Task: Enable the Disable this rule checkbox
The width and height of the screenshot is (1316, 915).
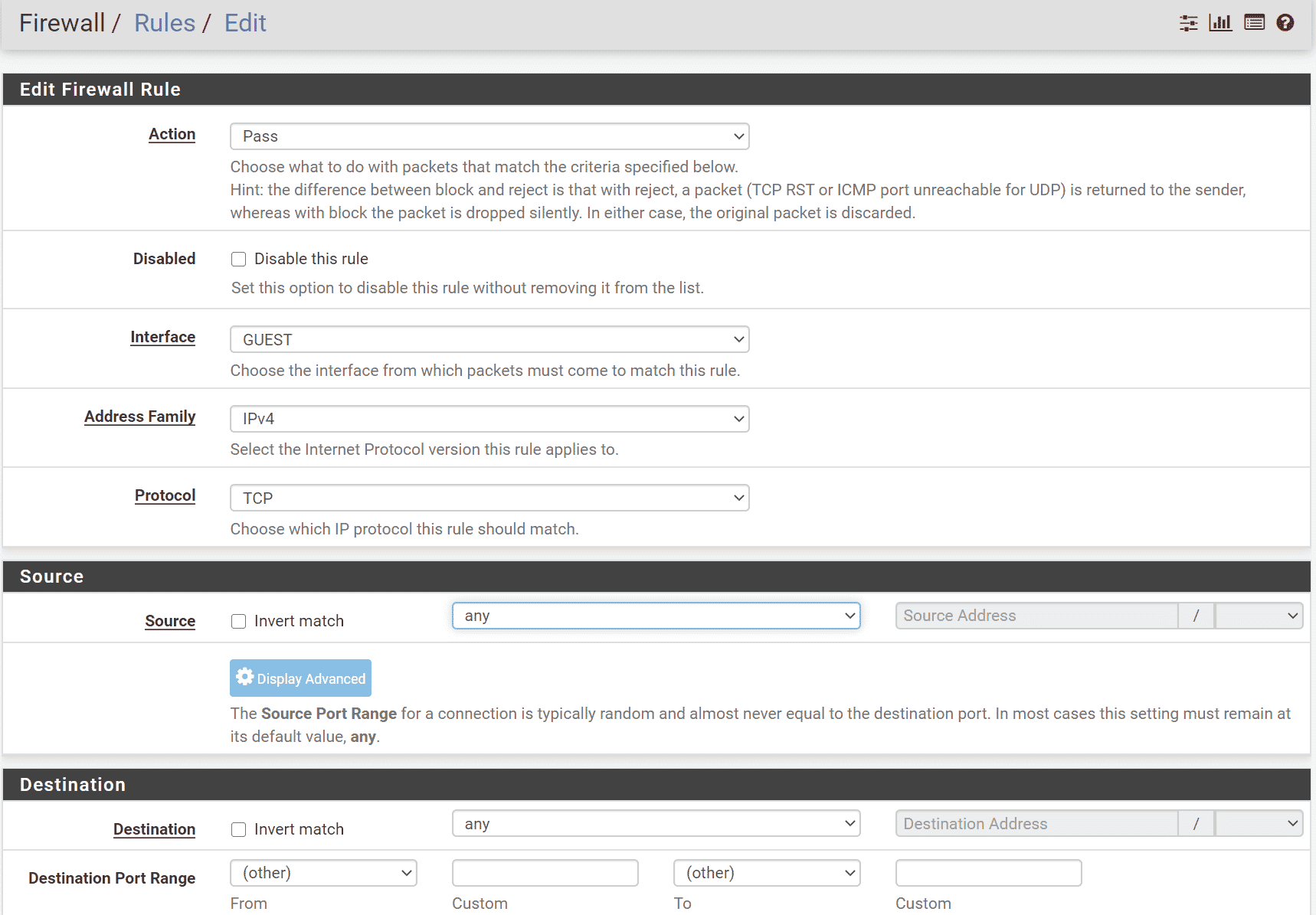Action: click(x=239, y=260)
